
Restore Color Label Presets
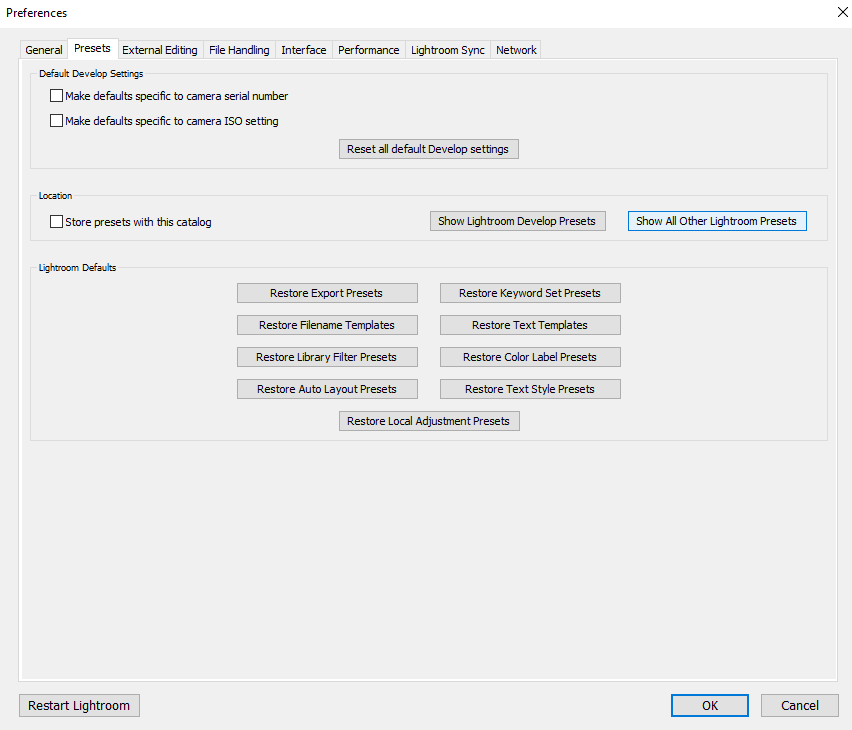(x=530, y=357)
